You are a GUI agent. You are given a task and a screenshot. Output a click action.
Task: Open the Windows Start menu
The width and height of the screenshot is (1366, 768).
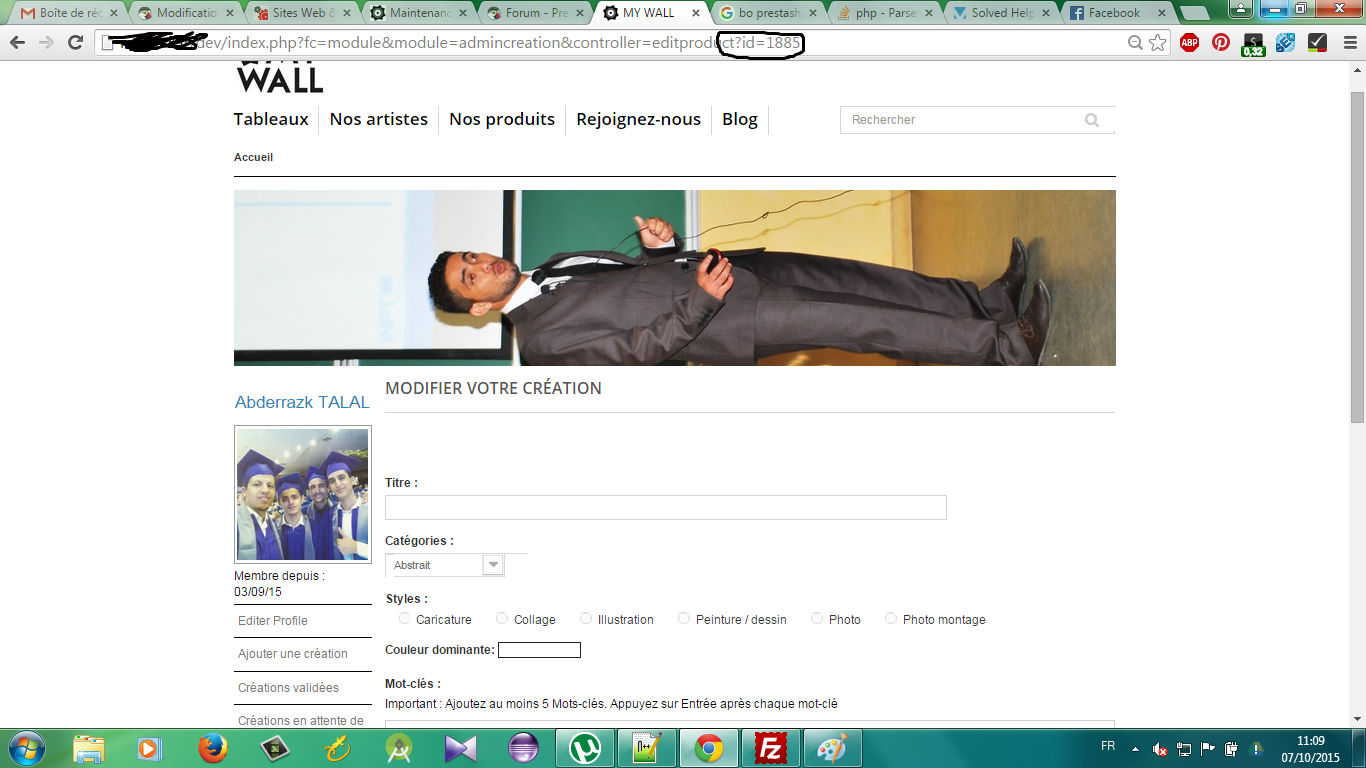tap(25, 748)
